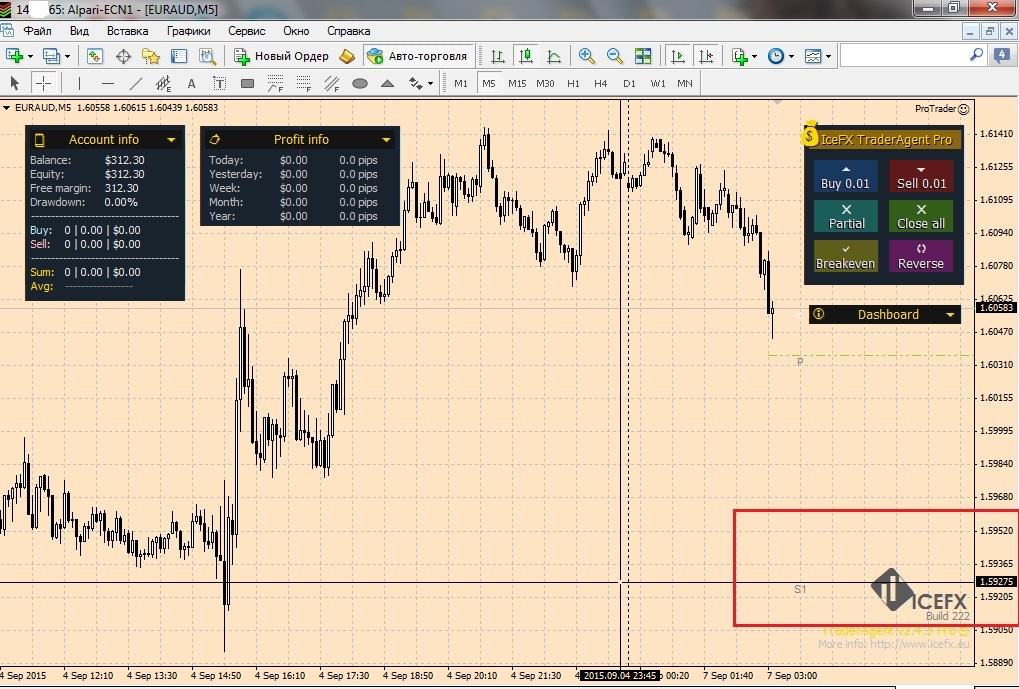Screen dimensions: 1019x689
Task: Switch chart to candlesticks icon
Action: point(526,57)
